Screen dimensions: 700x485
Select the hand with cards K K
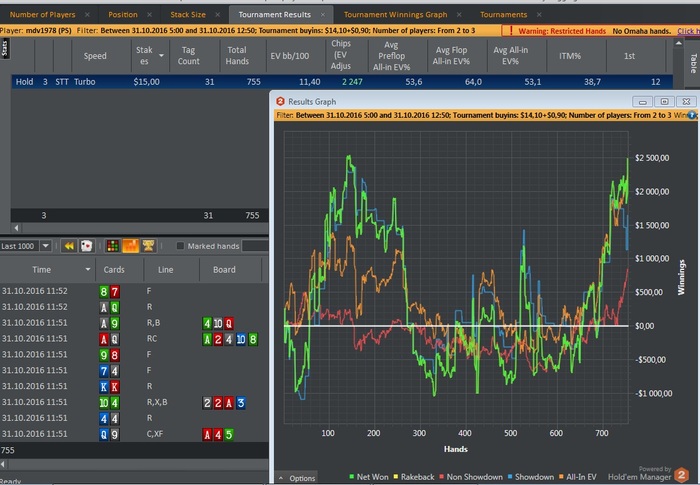pos(134,386)
